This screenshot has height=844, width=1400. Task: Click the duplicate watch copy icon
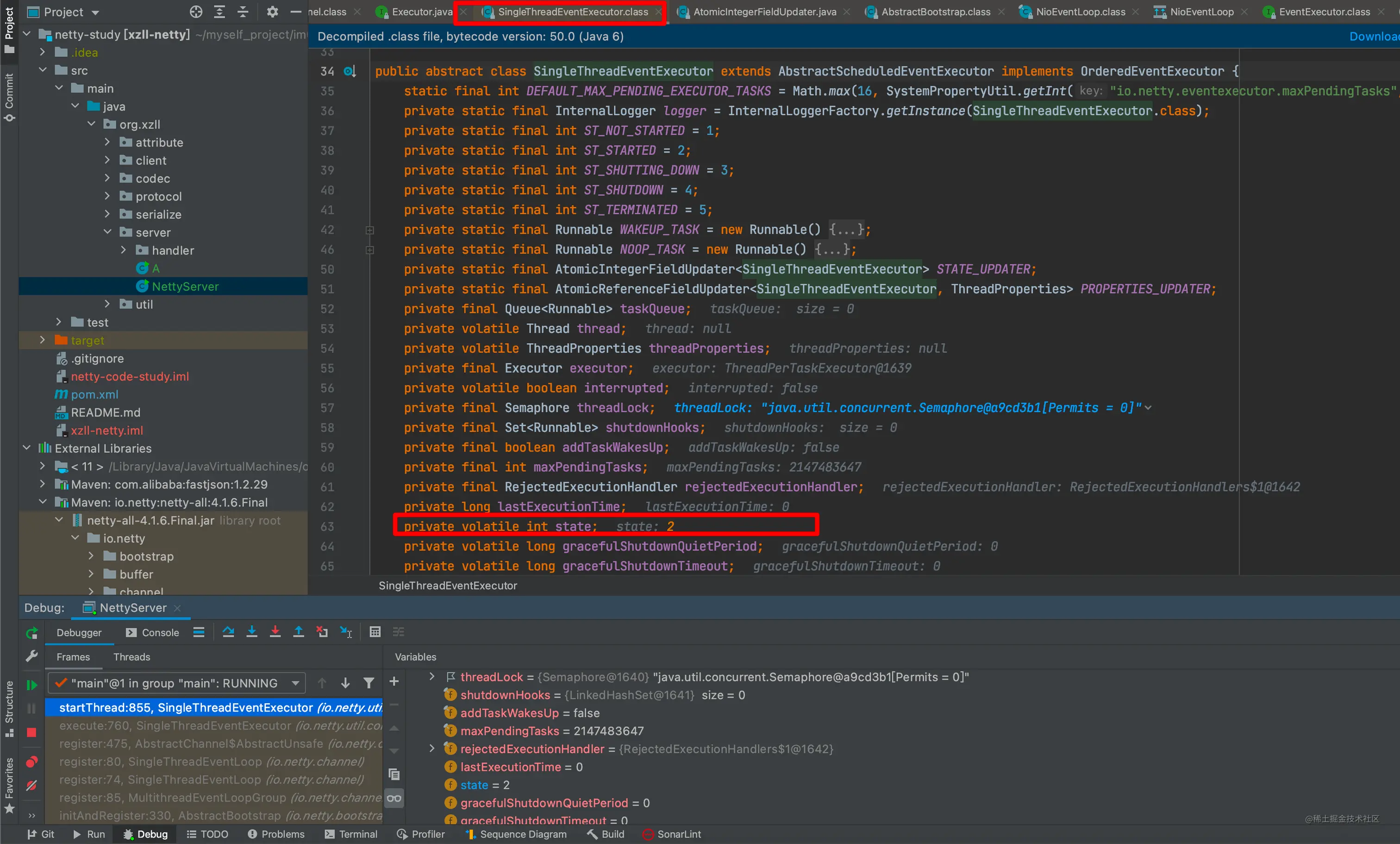click(394, 774)
